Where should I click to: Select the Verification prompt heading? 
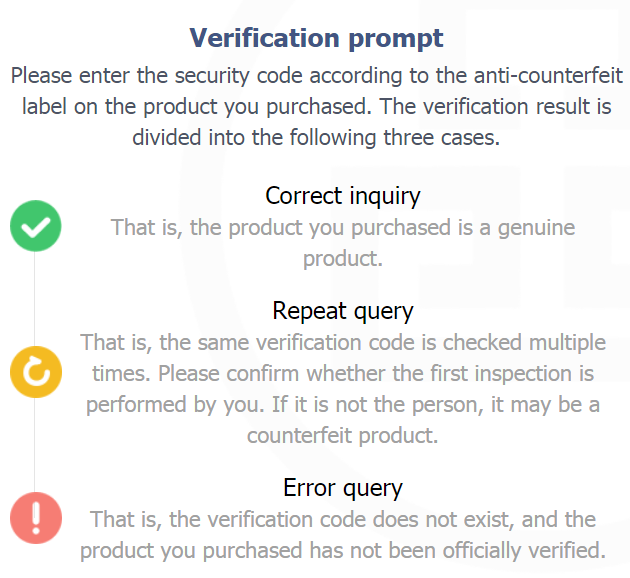[316, 39]
